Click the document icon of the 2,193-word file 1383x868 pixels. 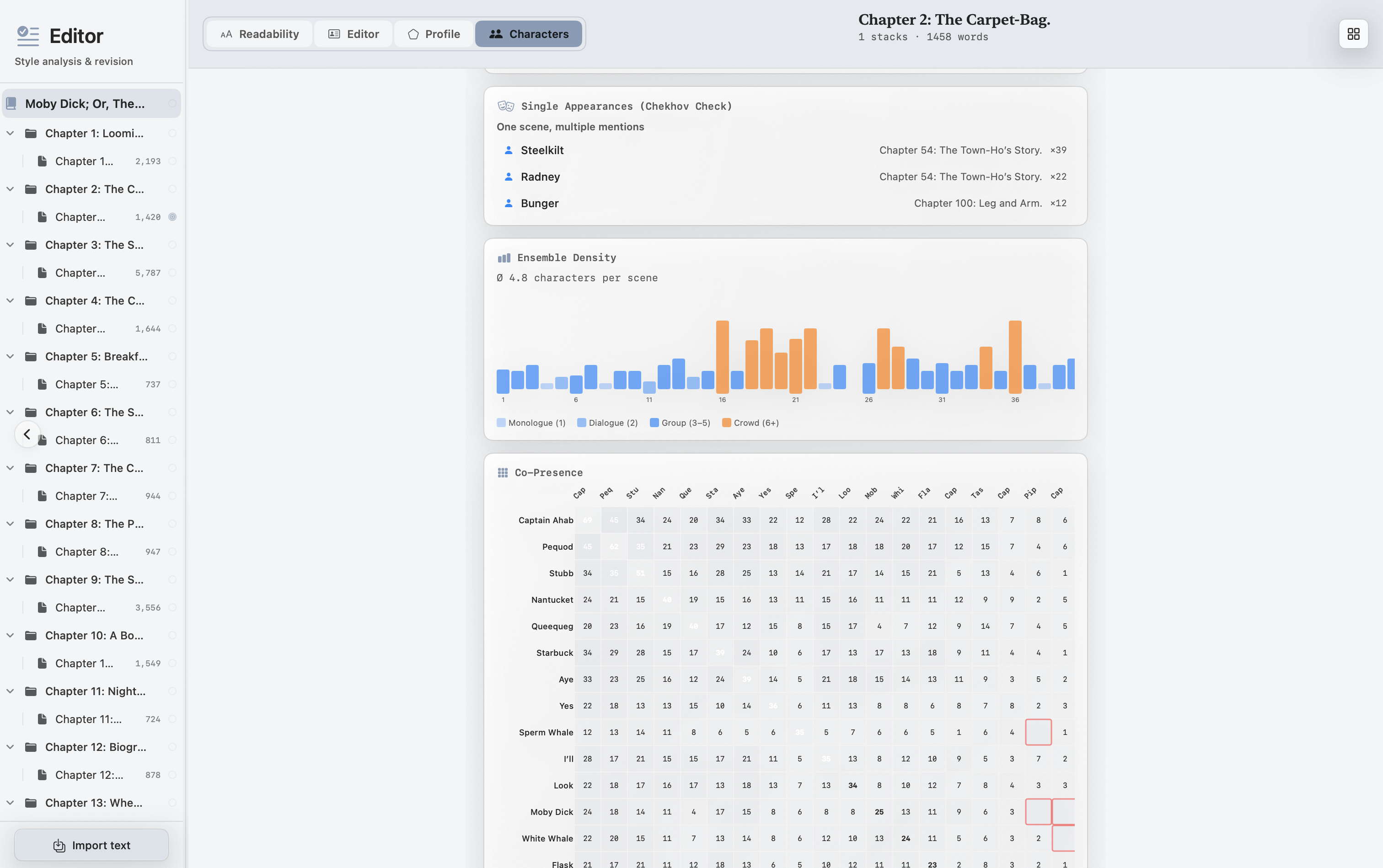tap(42, 161)
